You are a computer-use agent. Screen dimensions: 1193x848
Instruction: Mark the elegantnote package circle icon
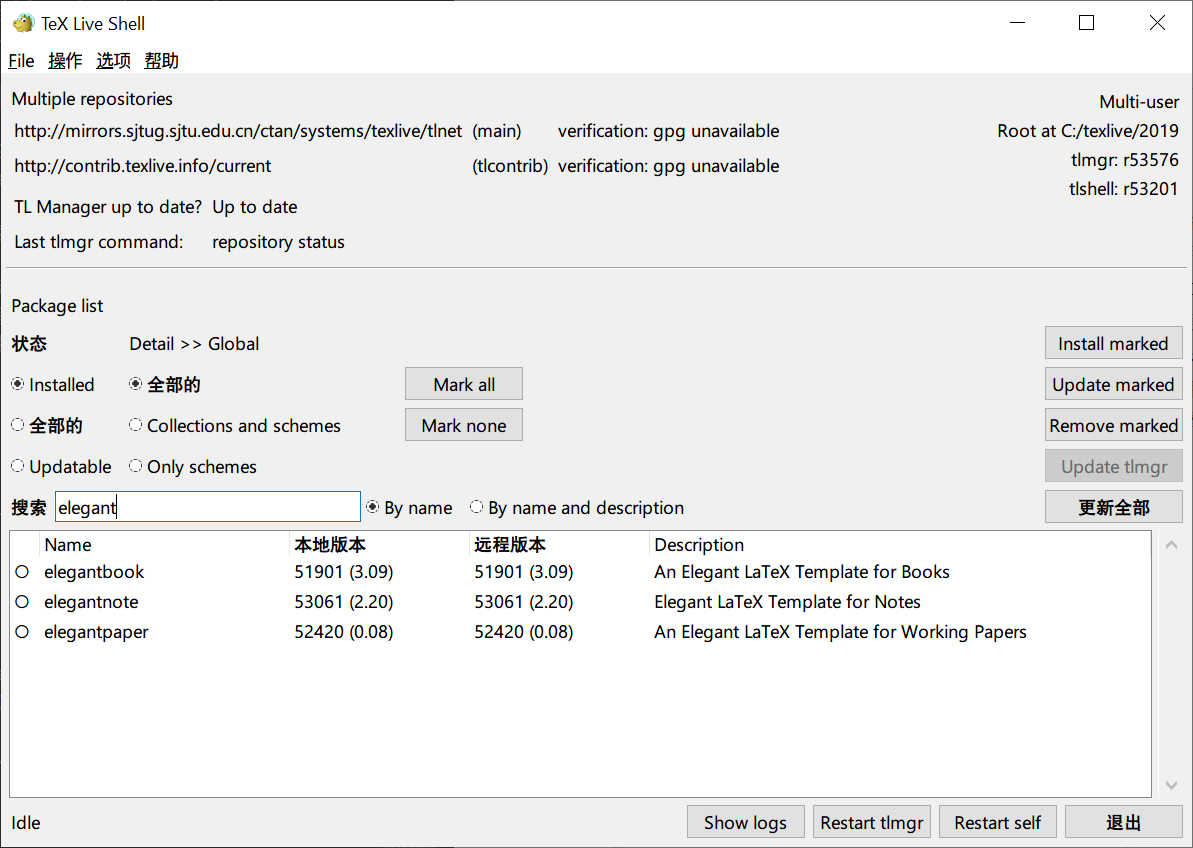click(x=22, y=603)
